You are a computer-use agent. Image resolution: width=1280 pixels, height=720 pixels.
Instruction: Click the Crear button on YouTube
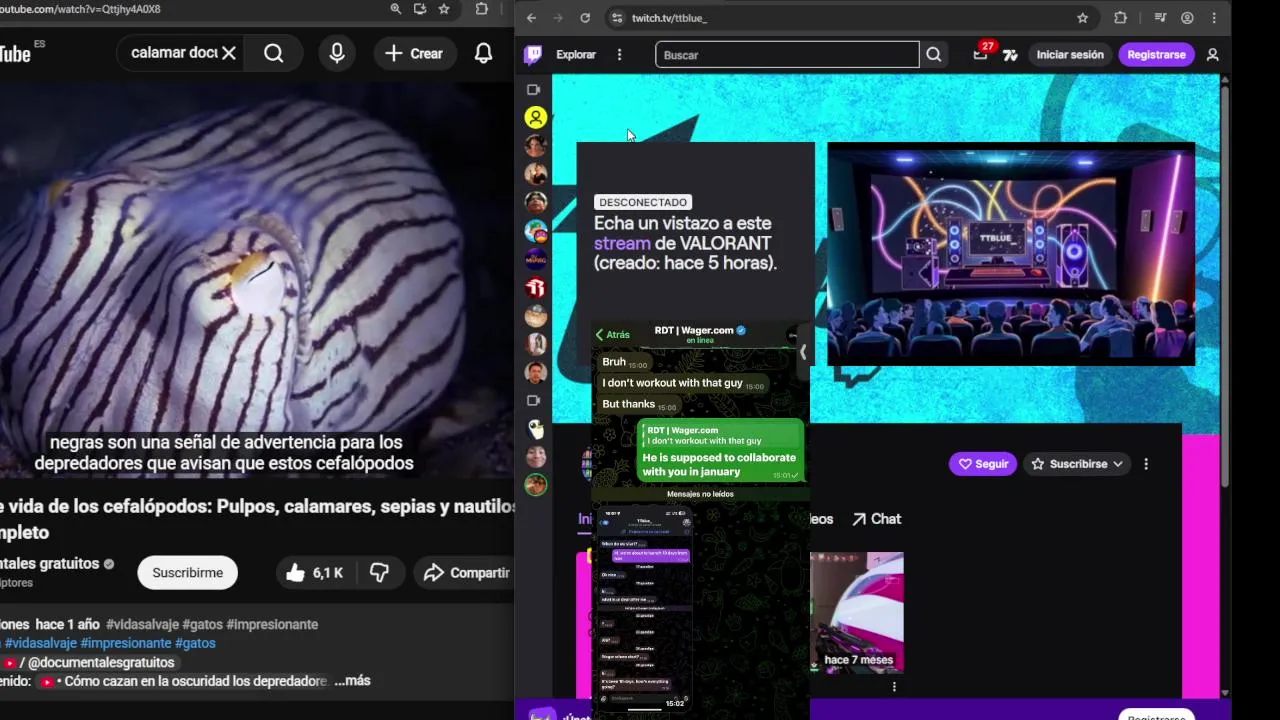(414, 54)
